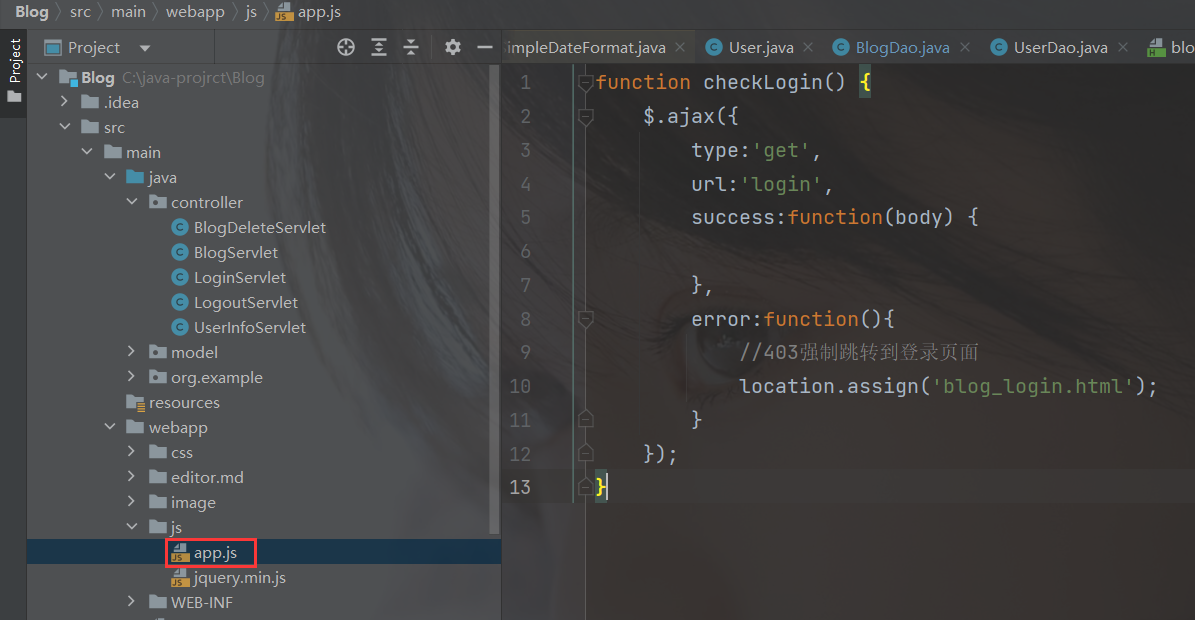Close the BlogDao.java tab
This screenshot has height=620, width=1195.
pos(965,47)
